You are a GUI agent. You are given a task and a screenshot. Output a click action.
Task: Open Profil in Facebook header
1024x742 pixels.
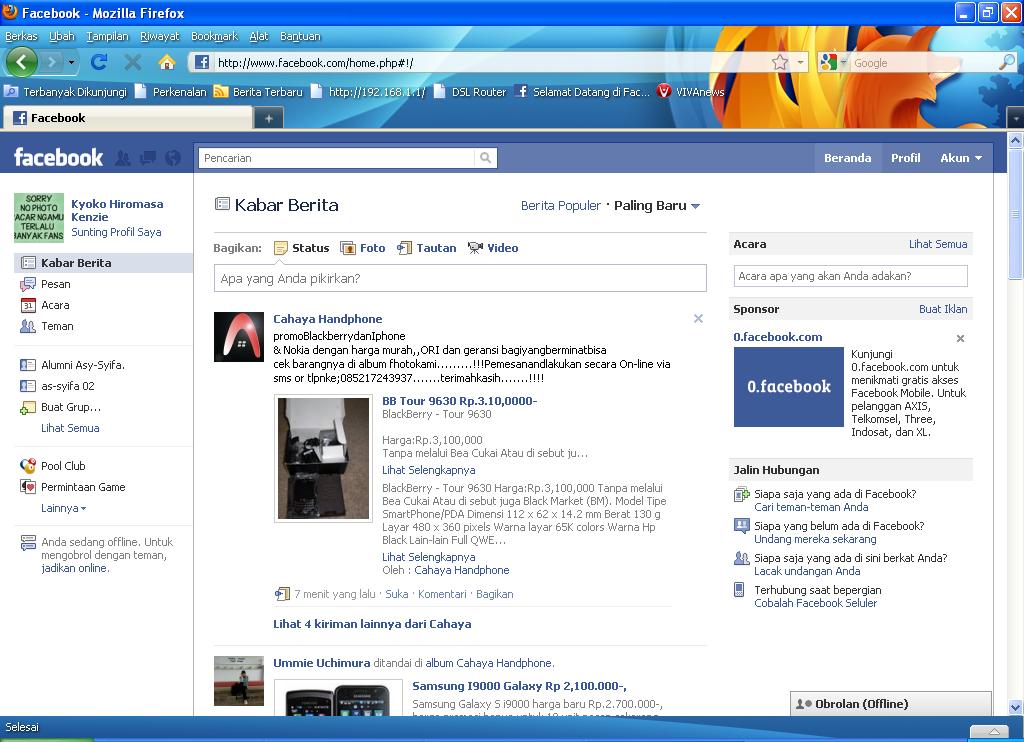point(906,158)
